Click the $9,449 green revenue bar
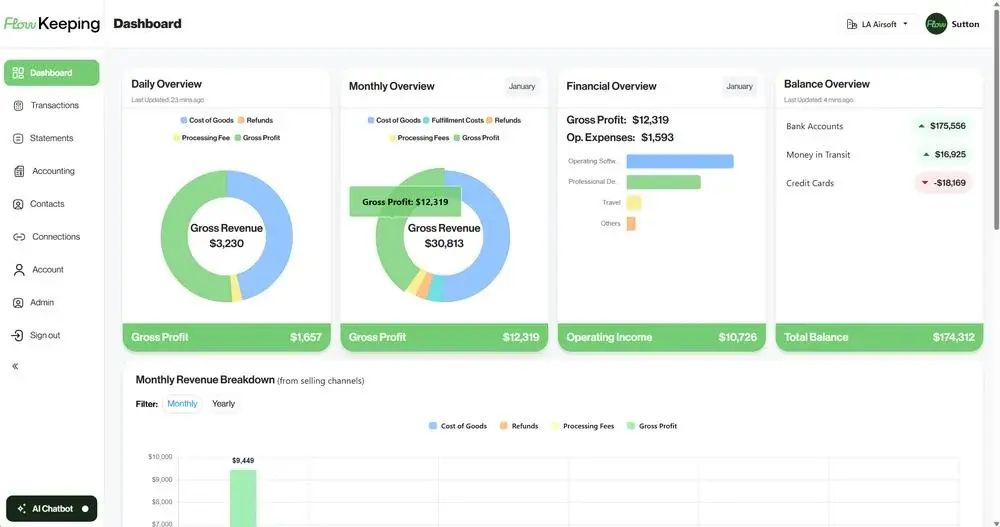Image resolution: width=1000 pixels, height=527 pixels. (243, 498)
